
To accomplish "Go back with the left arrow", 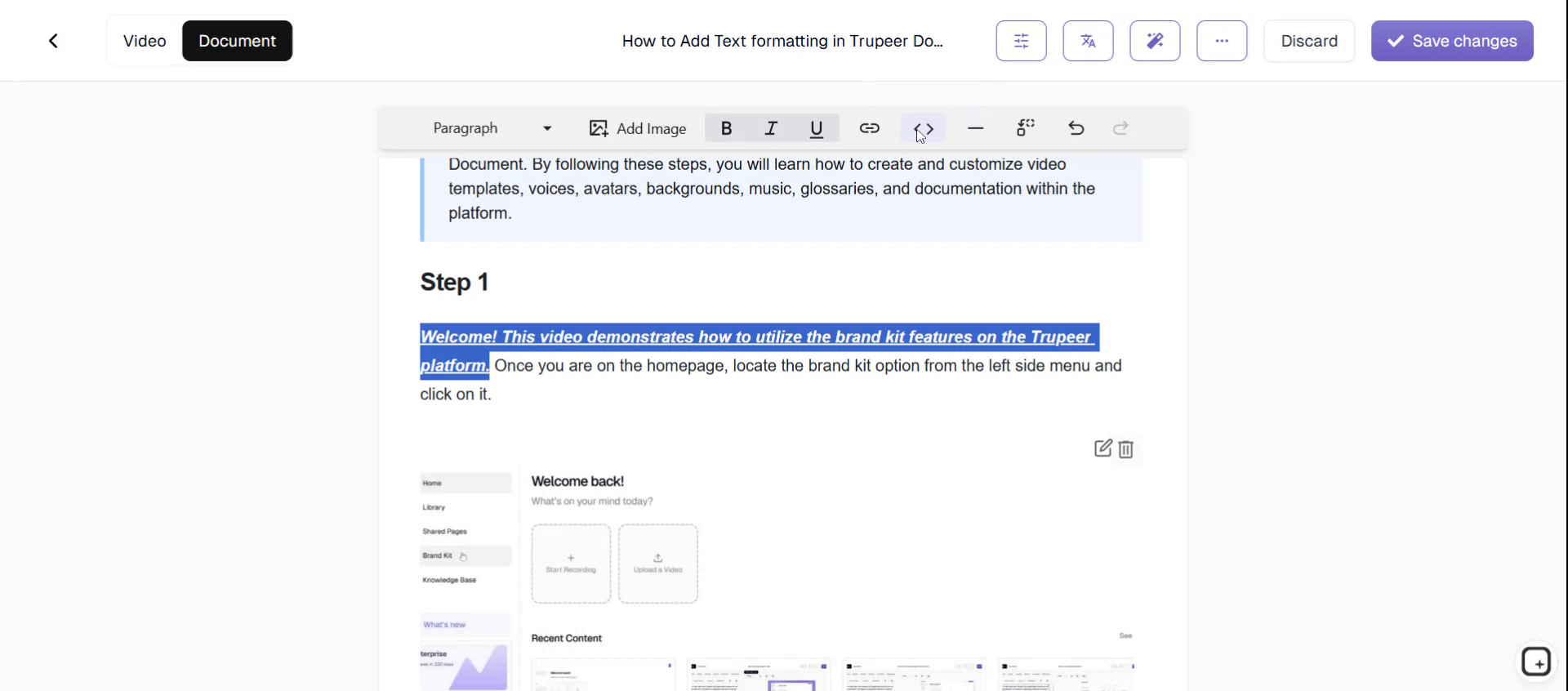I will 53,41.
